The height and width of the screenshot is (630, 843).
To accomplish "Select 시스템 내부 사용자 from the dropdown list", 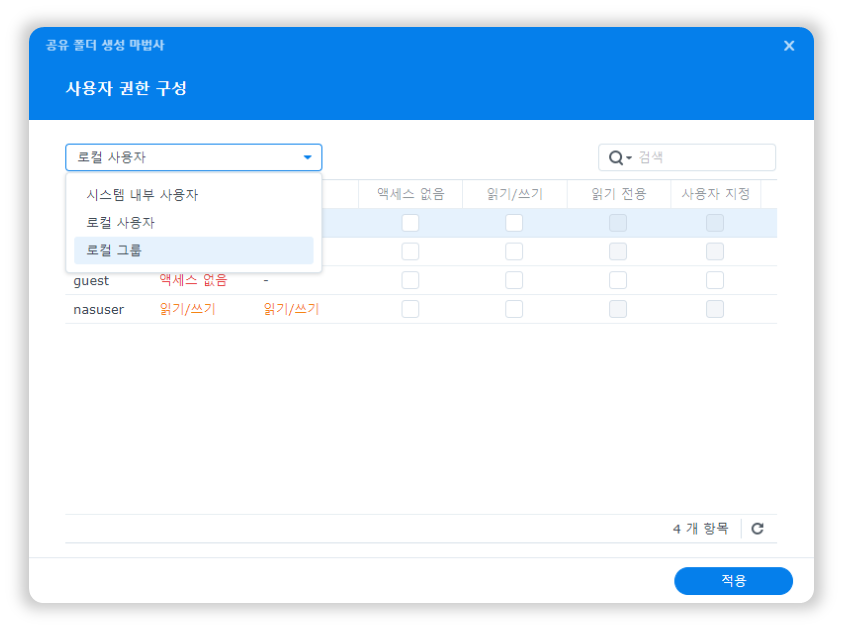I will pyautogui.click(x=194, y=195).
